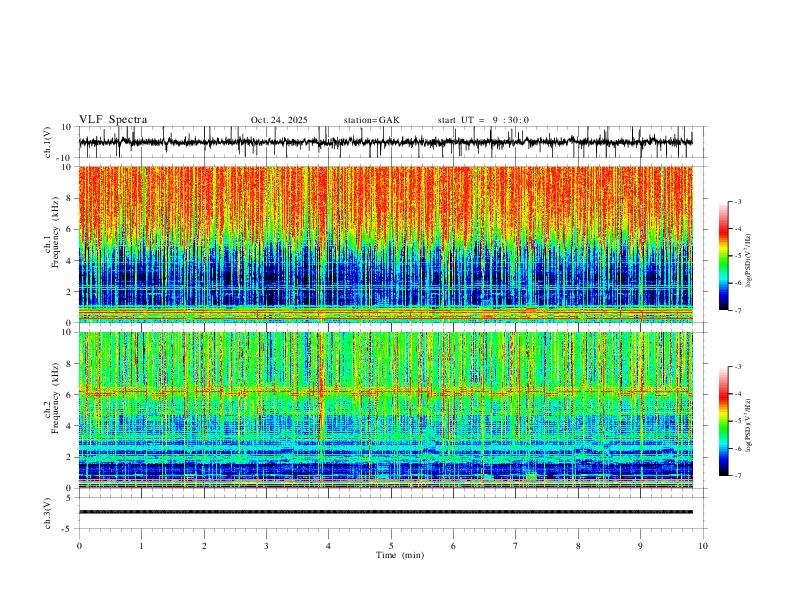Click the "ch.3(V)" axis label
The width and height of the screenshot is (792, 612).
[x=48, y=514]
